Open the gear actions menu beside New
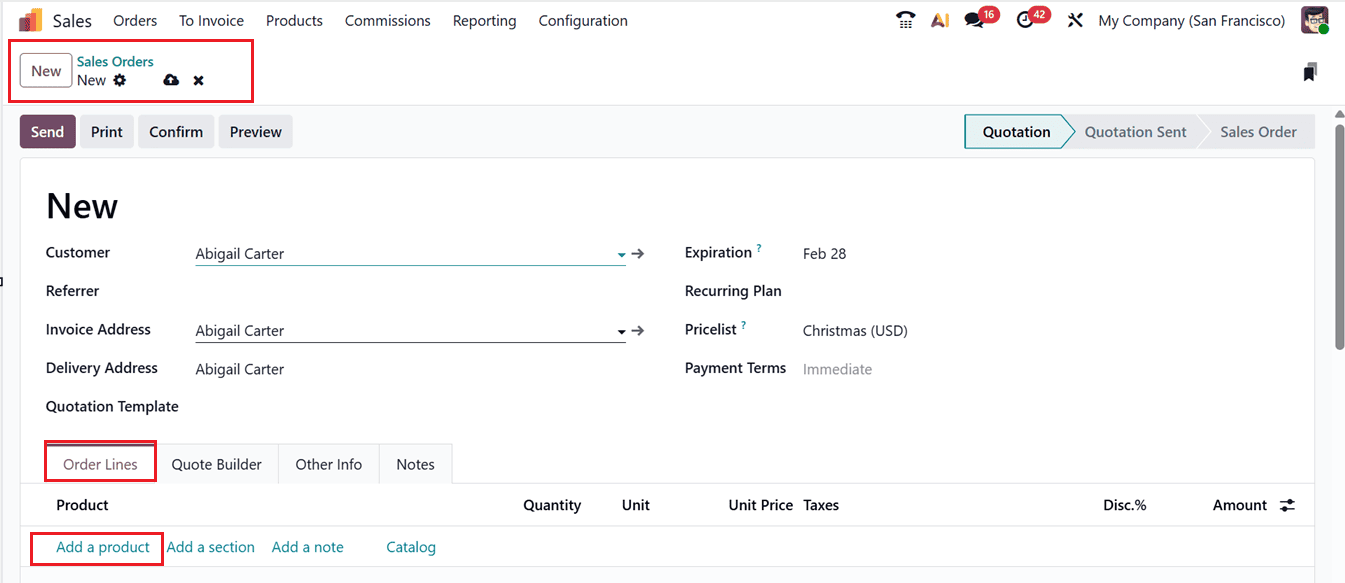Screen dimensions: 1345x583 click(x=120, y=80)
